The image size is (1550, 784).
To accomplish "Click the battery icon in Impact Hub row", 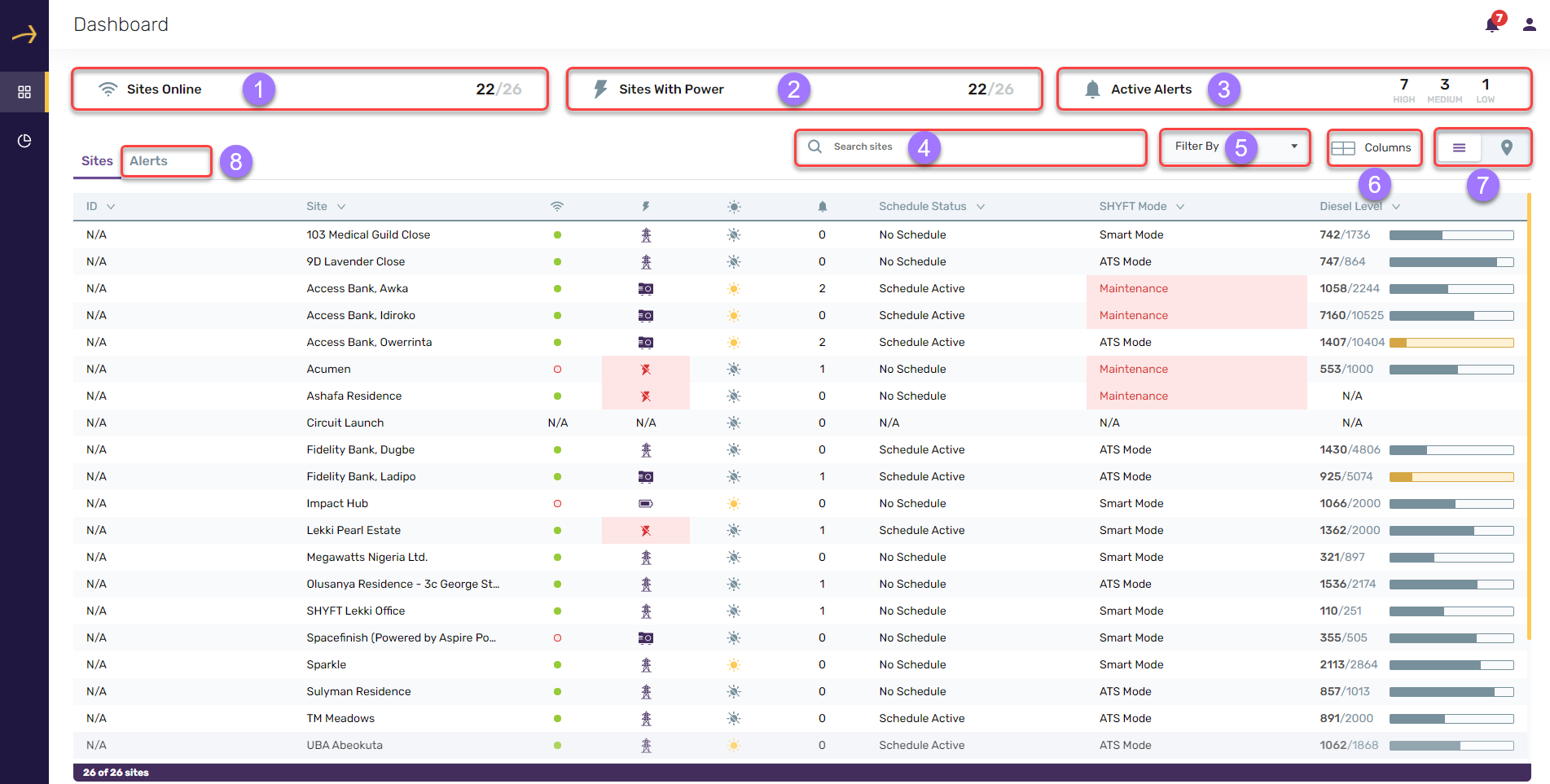I will tap(646, 504).
